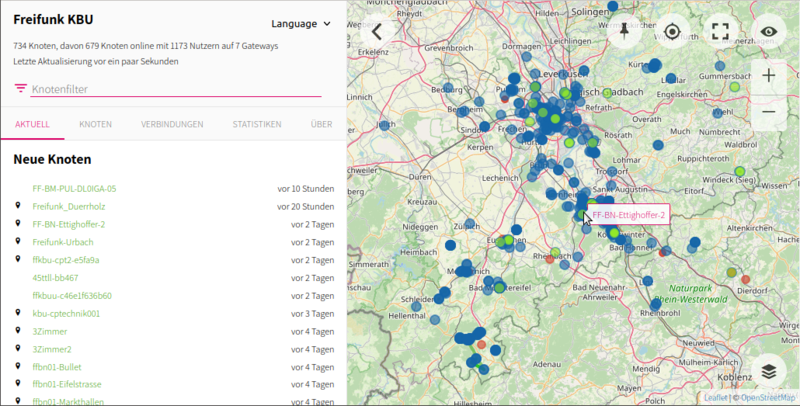This screenshot has width=800, height=406.
Task: Click the pin location marker icon
Action: [x=624, y=31]
